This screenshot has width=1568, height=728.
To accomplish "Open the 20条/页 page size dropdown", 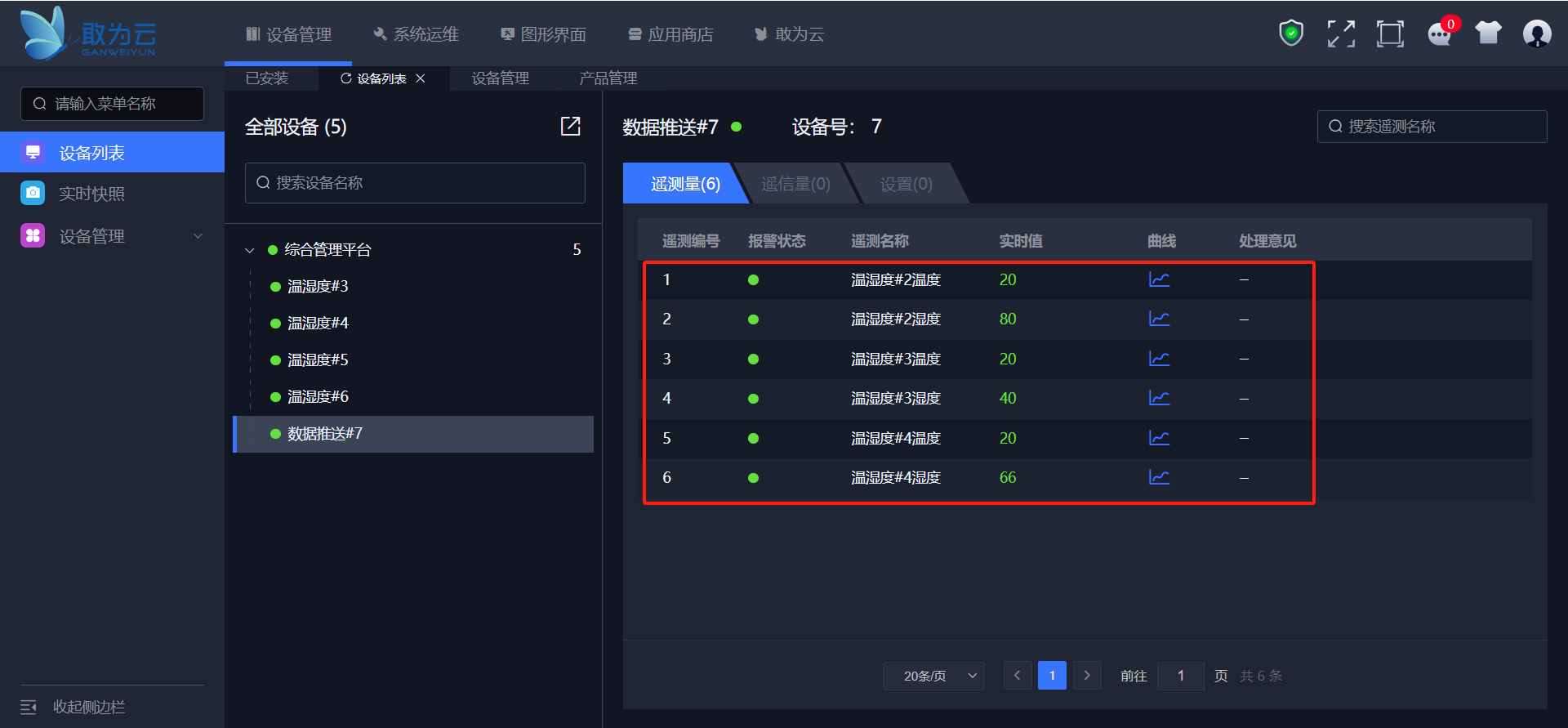I will [x=933, y=676].
